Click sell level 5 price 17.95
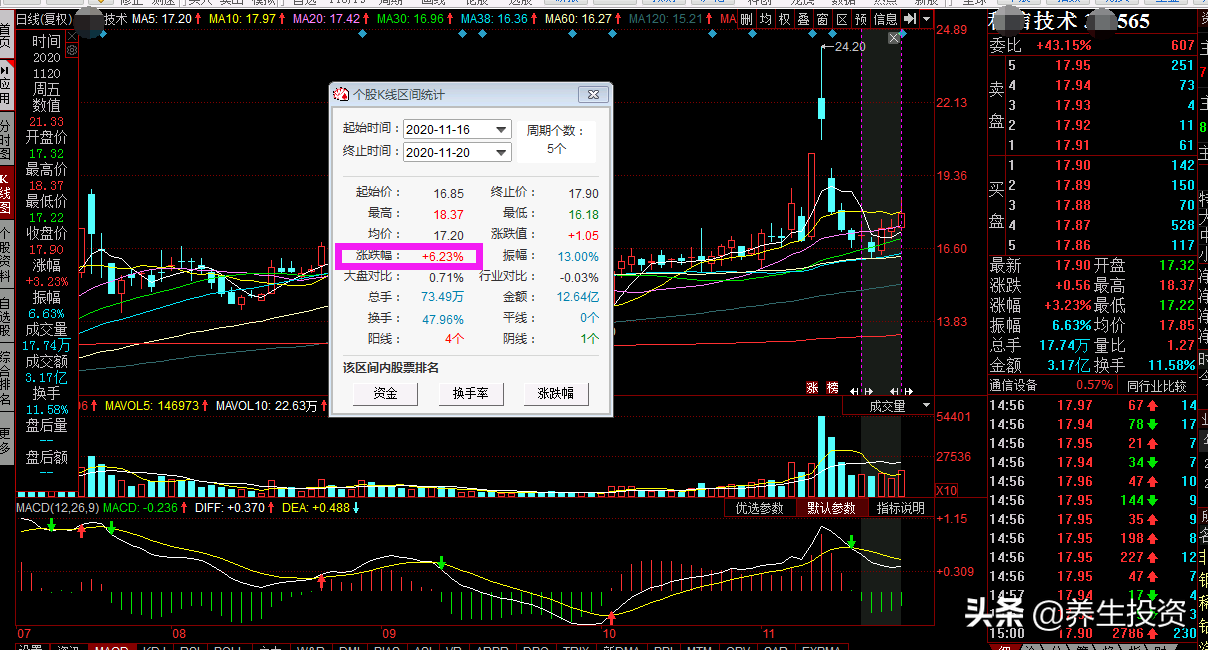1208x650 pixels. pos(1073,66)
